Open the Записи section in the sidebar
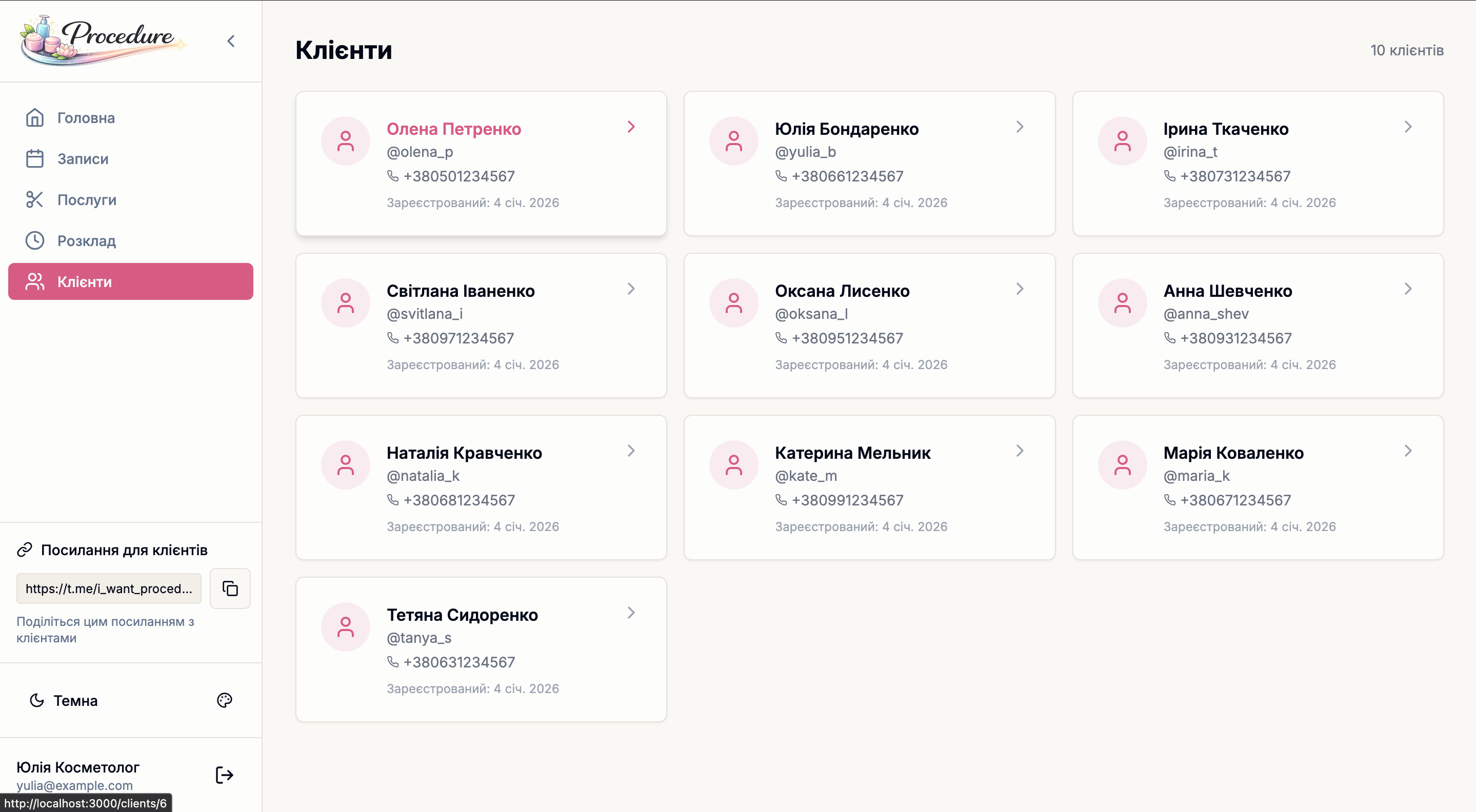 83,158
